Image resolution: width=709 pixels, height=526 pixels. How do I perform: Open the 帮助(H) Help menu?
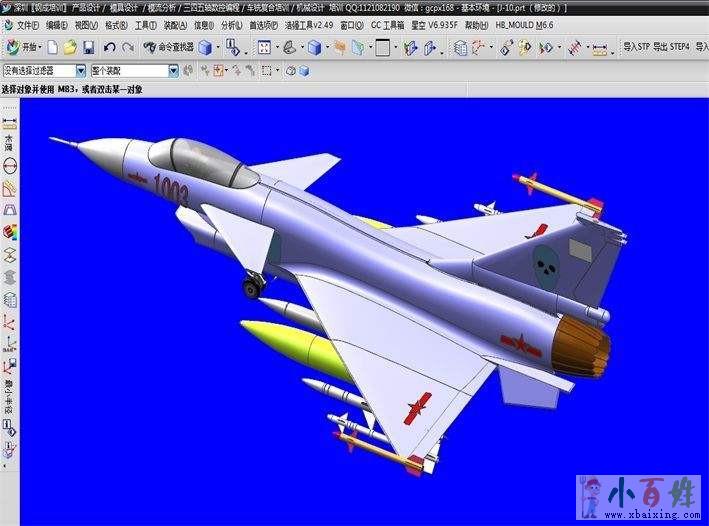click(x=476, y=25)
